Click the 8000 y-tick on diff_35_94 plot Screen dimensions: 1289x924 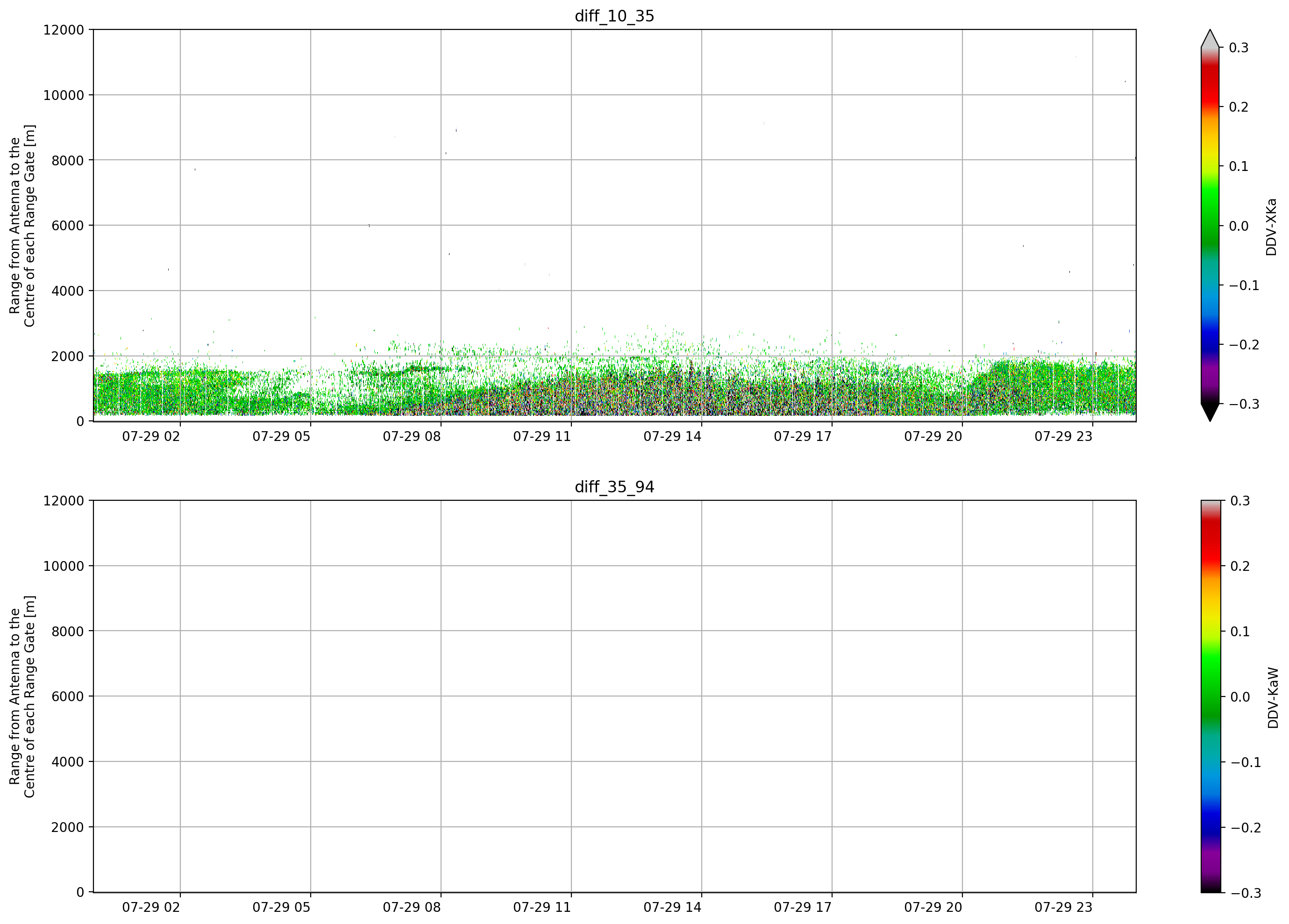[x=68, y=632]
